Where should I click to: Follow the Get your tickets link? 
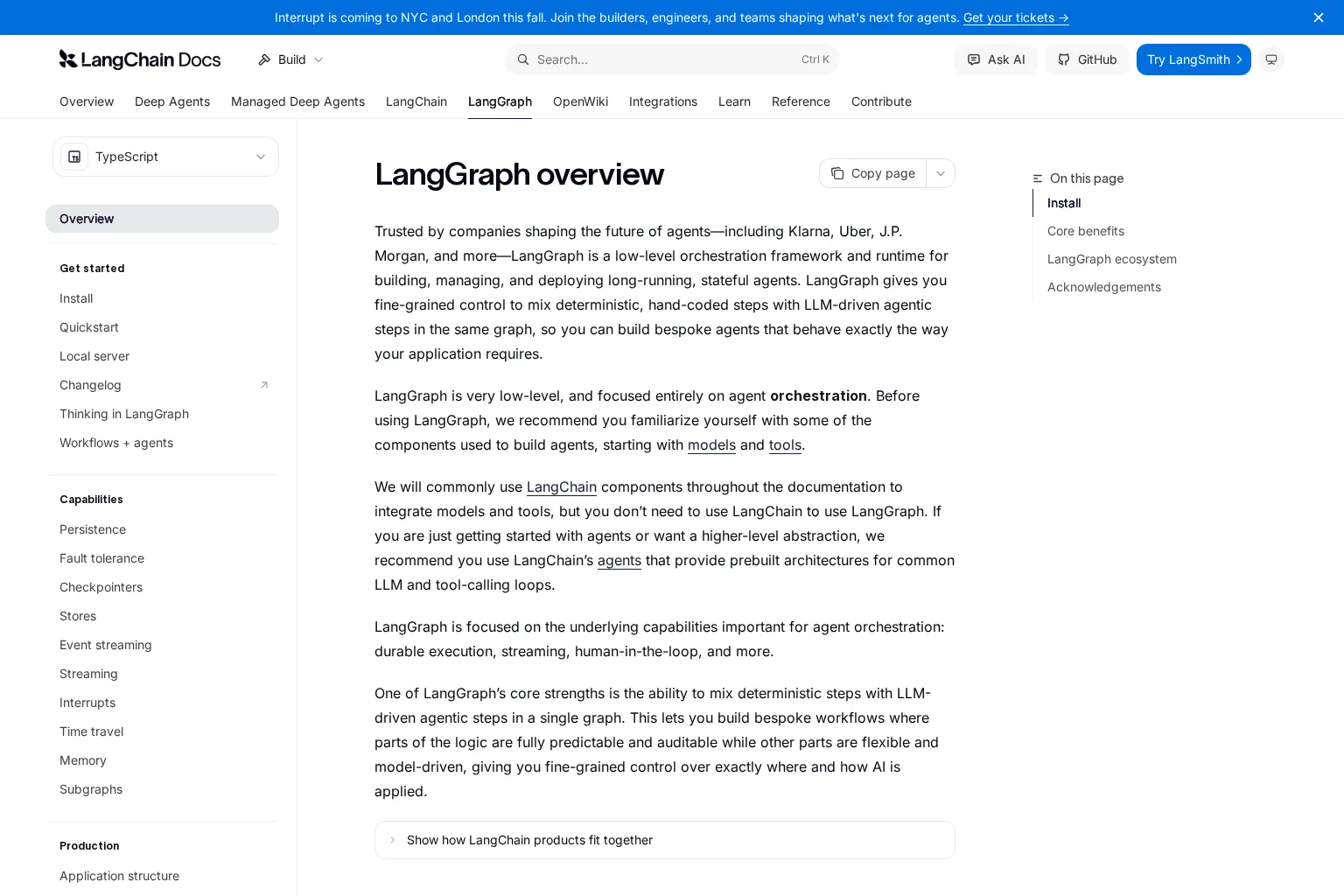click(1016, 17)
